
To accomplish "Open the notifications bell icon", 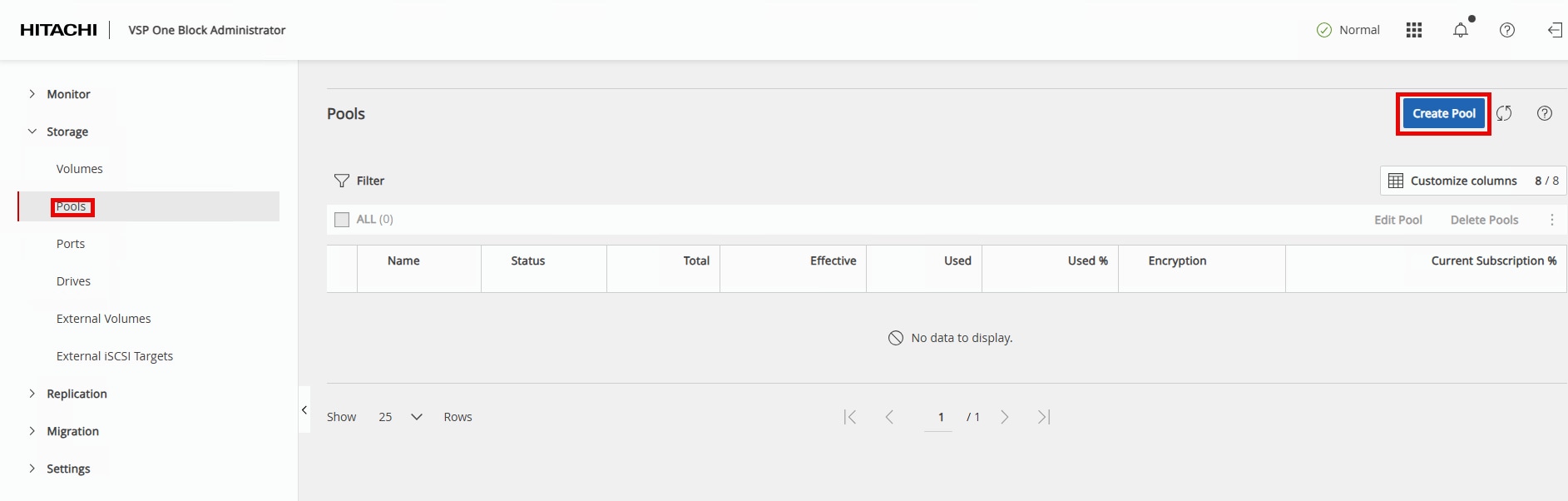I will point(1460,30).
